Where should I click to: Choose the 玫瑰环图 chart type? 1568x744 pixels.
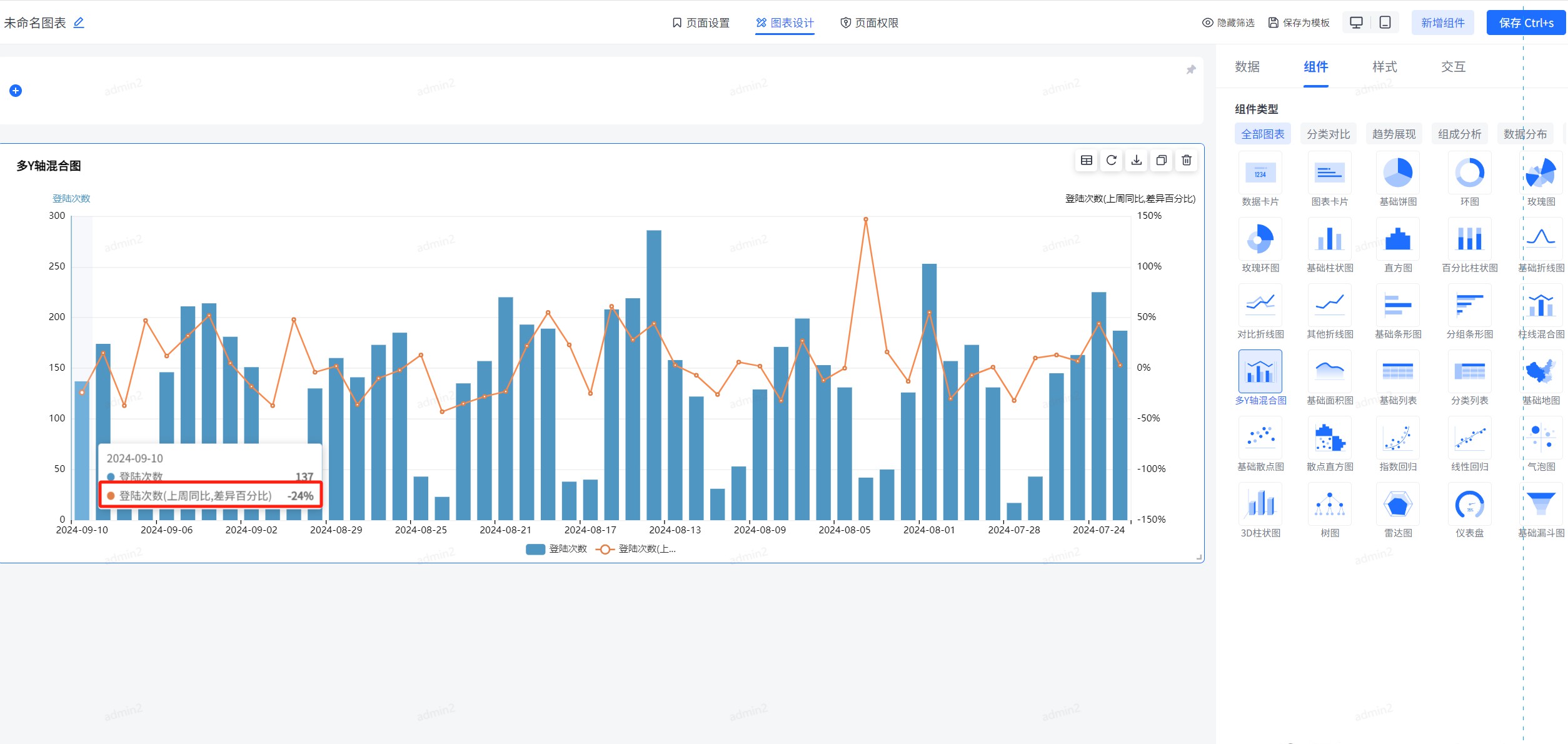point(1260,246)
